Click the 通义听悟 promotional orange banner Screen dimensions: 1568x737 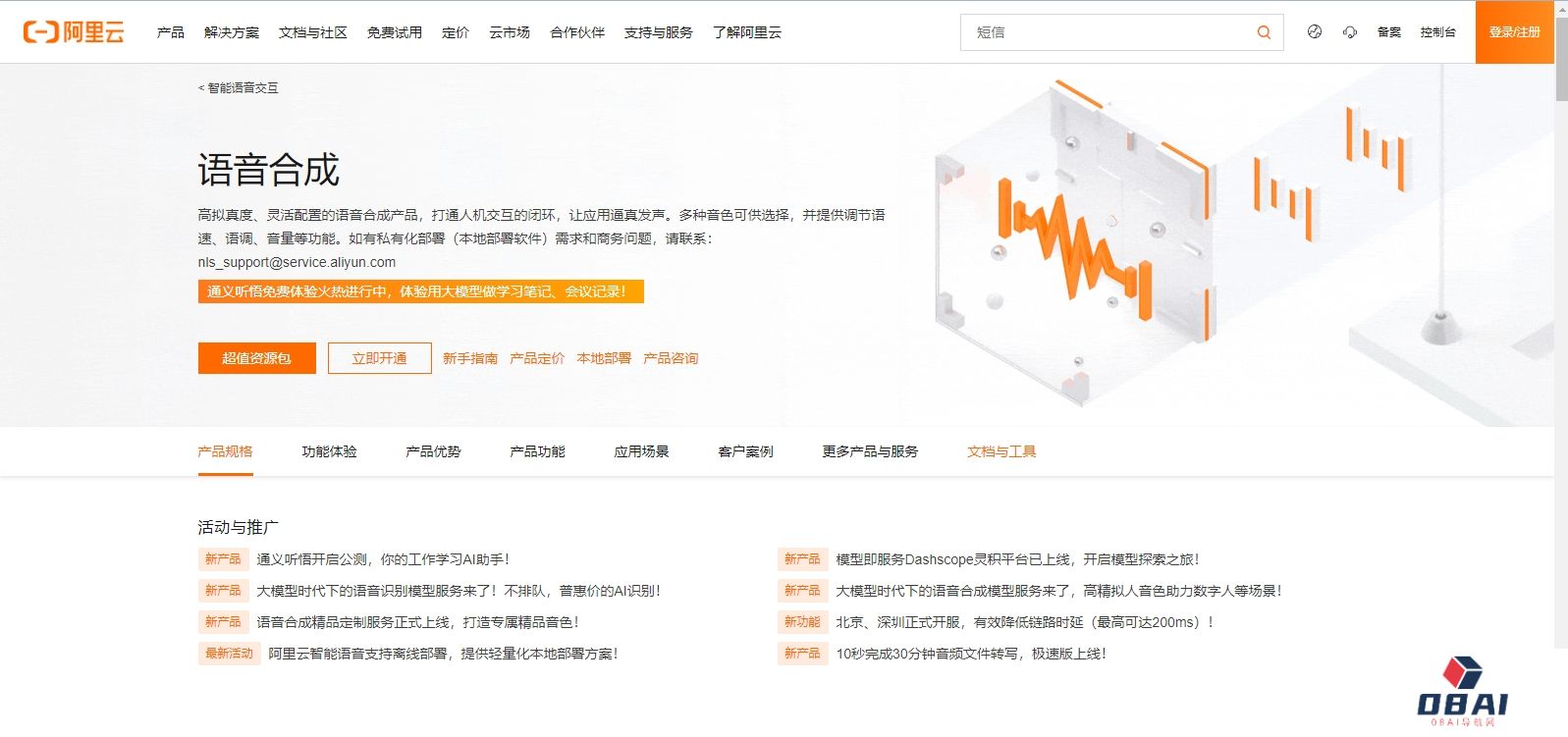420,291
